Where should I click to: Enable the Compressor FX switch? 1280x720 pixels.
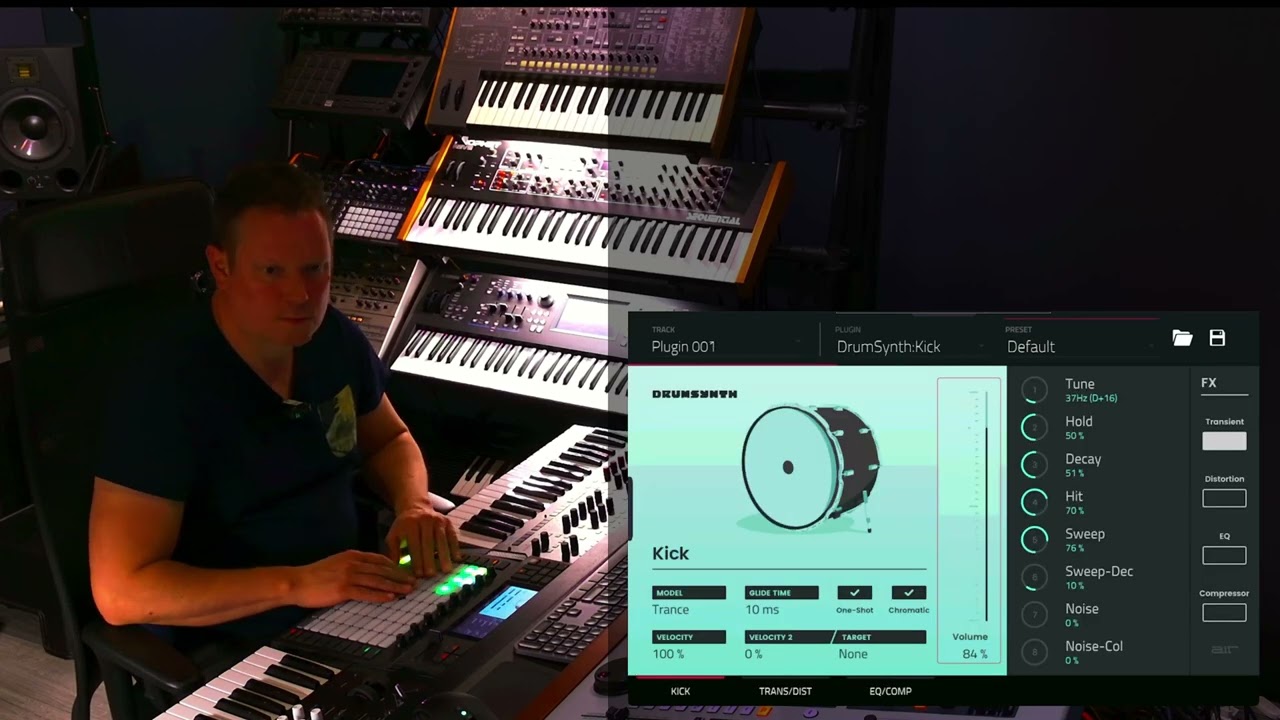click(1224, 612)
